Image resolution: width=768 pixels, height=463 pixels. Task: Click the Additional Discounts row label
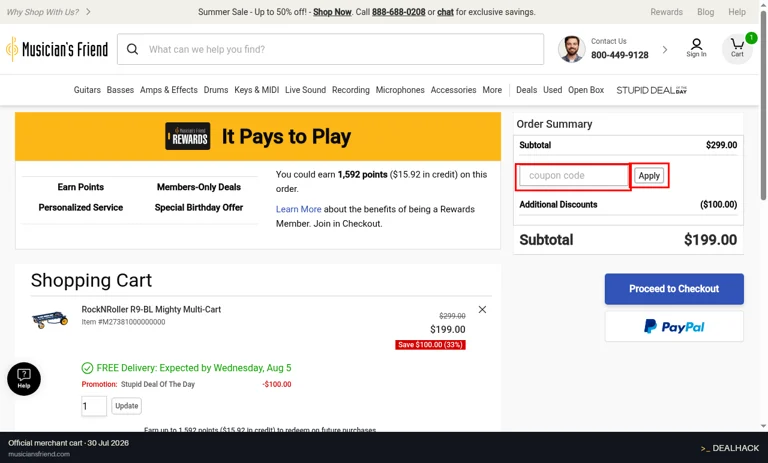point(558,205)
